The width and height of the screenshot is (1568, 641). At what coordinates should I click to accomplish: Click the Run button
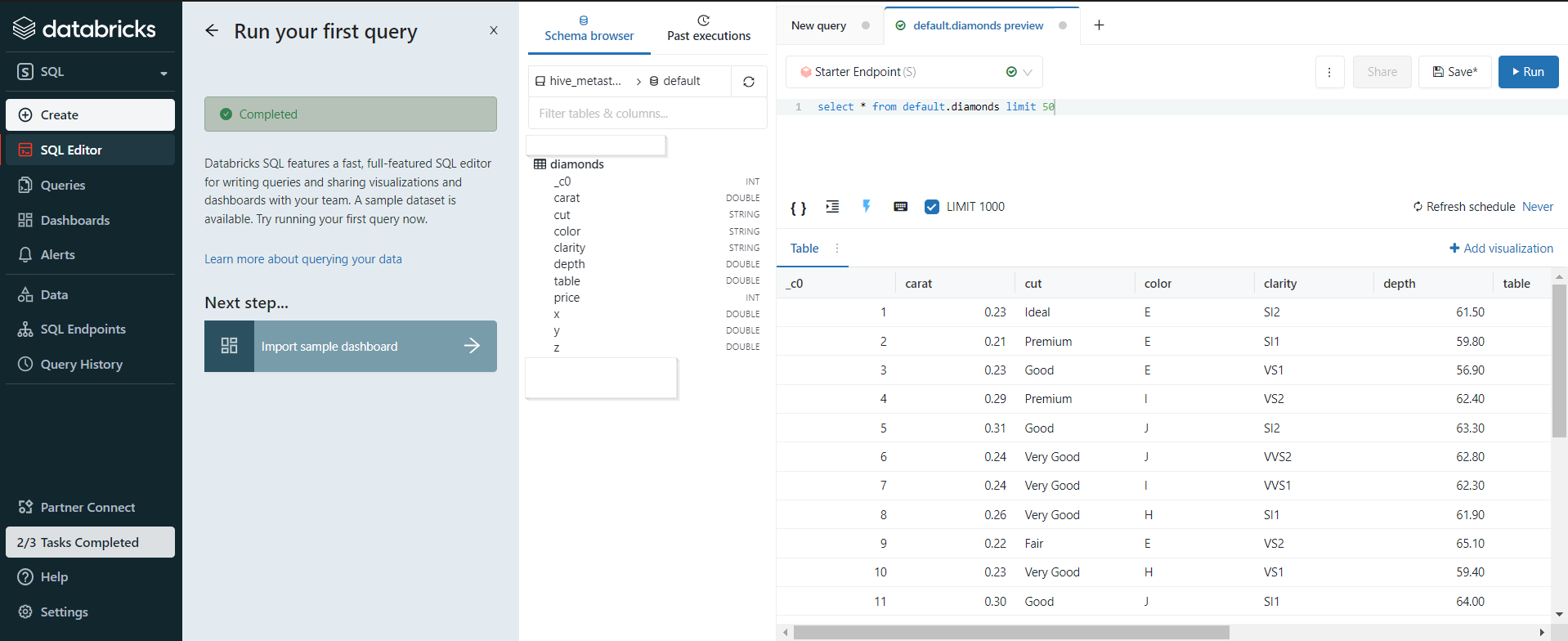pos(1528,72)
